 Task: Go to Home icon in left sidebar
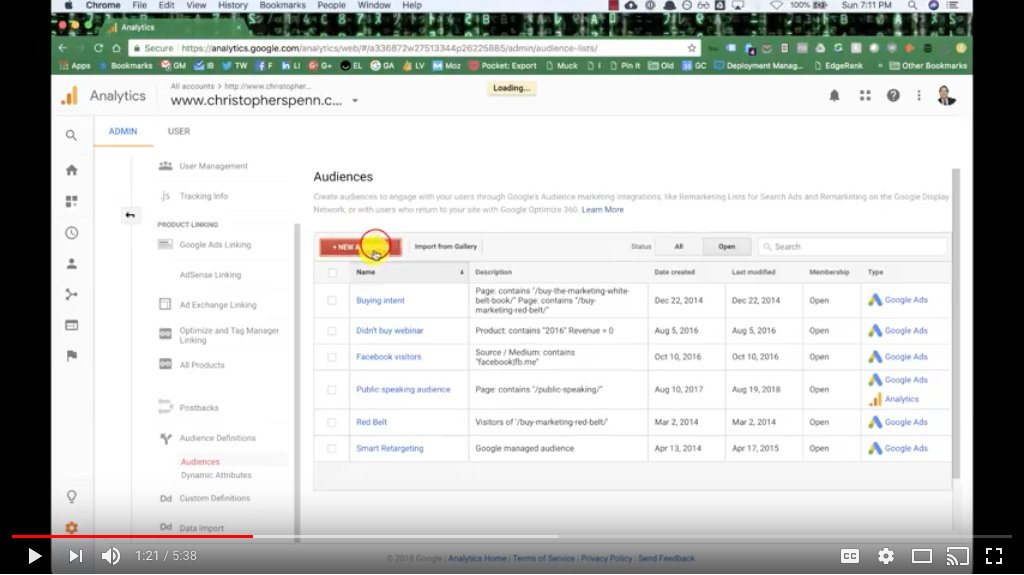pyautogui.click(x=72, y=170)
